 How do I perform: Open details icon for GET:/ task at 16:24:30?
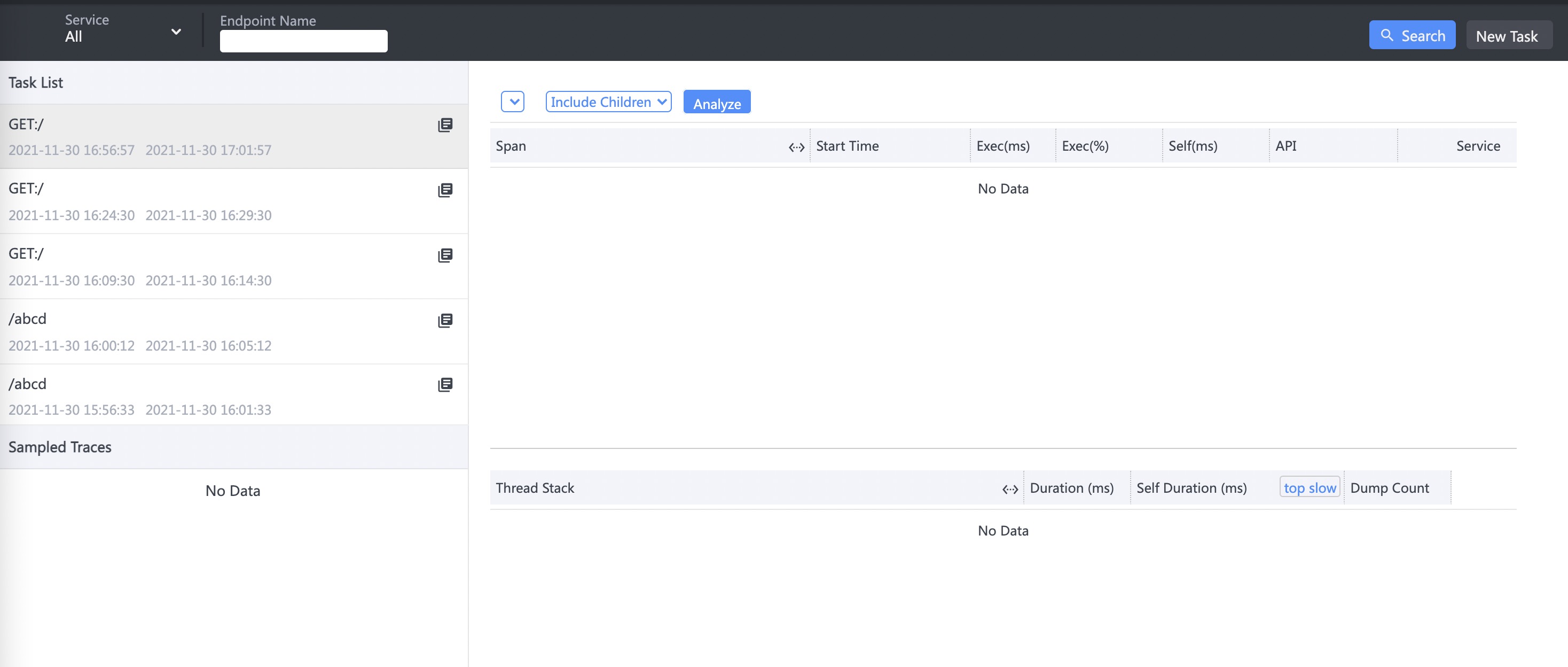445,190
